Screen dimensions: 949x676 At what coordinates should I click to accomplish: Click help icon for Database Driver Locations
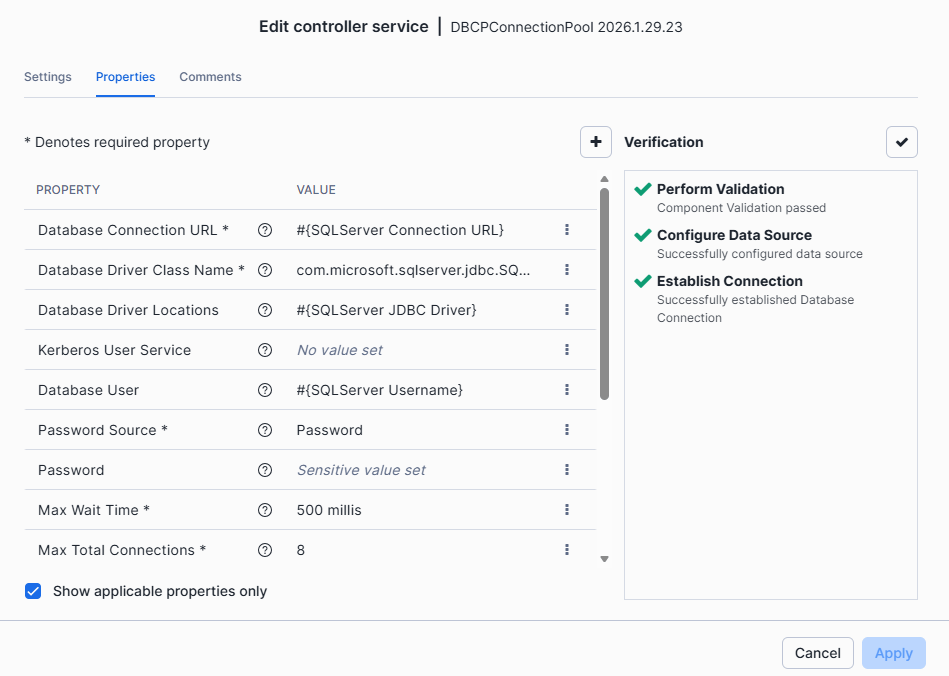click(265, 310)
